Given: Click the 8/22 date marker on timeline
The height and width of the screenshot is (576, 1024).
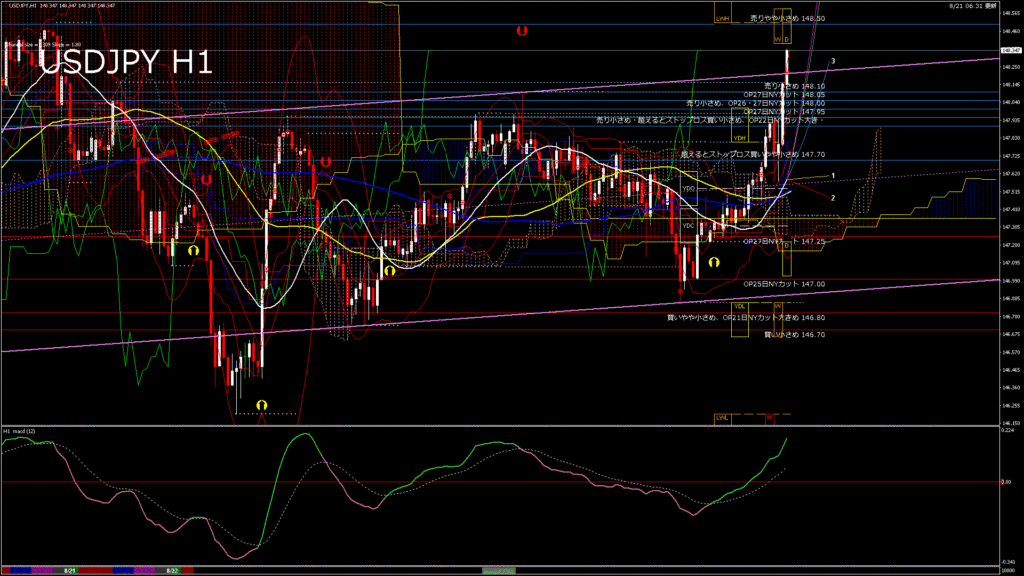Looking at the screenshot, I should [172, 570].
